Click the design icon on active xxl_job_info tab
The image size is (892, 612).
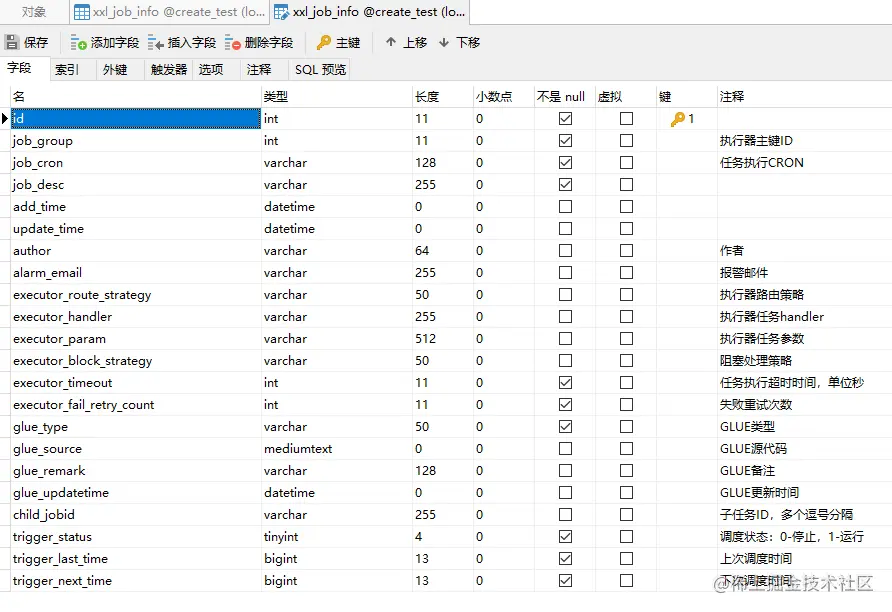[x=282, y=12]
